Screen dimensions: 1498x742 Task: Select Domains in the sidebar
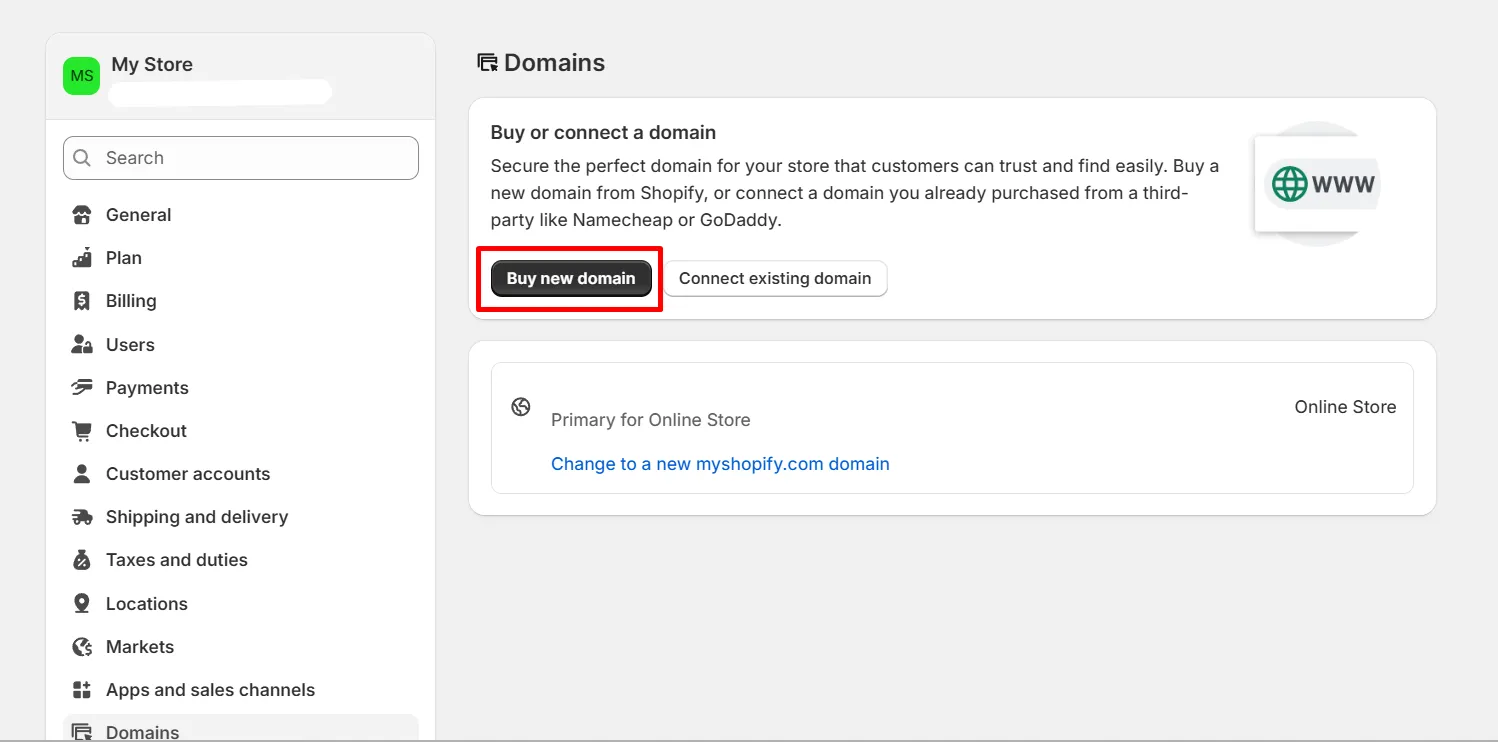point(241,729)
